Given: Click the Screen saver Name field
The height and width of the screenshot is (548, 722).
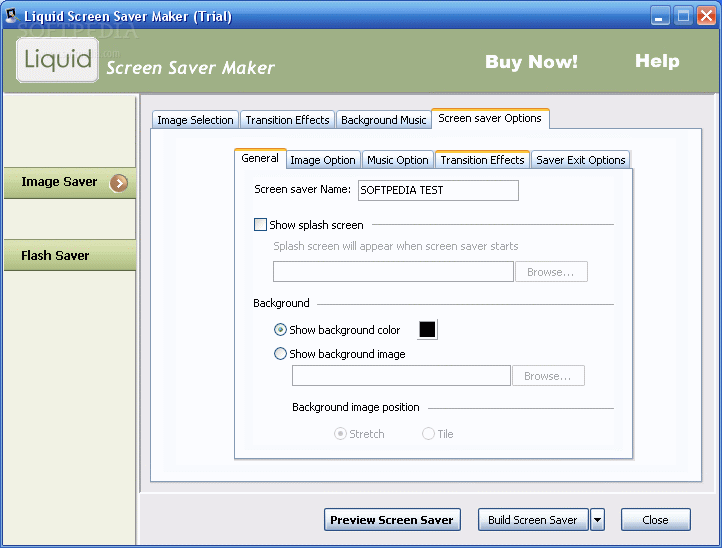Looking at the screenshot, I should tap(438, 190).
